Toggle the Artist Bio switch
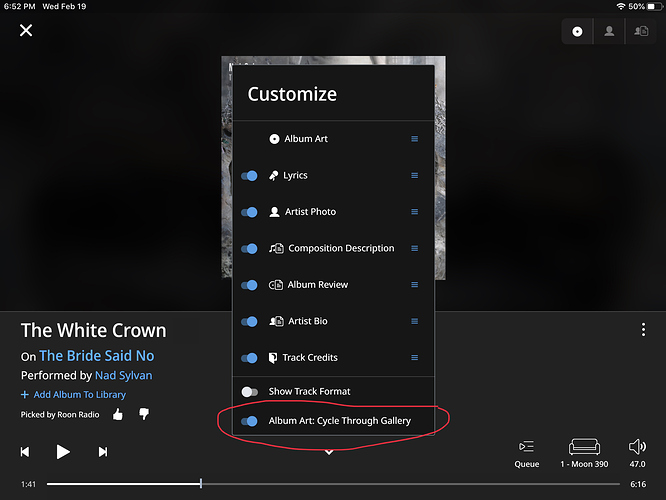The height and width of the screenshot is (500, 666). [x=249, y=321]
